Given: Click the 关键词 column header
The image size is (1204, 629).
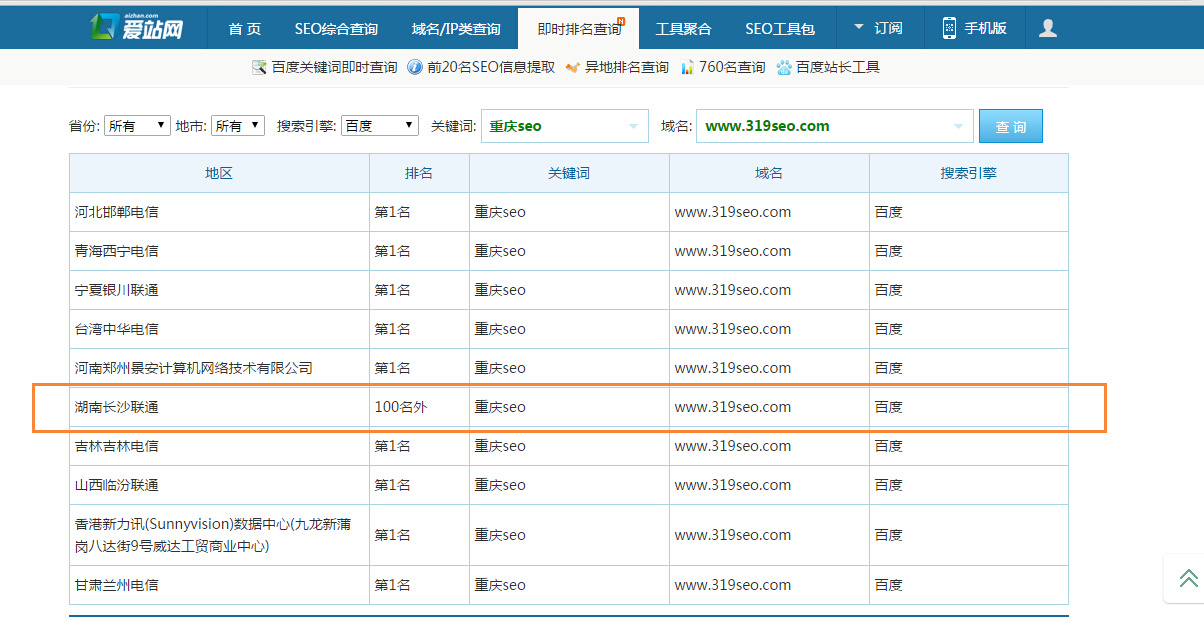Looking at the screenshot, I should click(x=569, y=173).
